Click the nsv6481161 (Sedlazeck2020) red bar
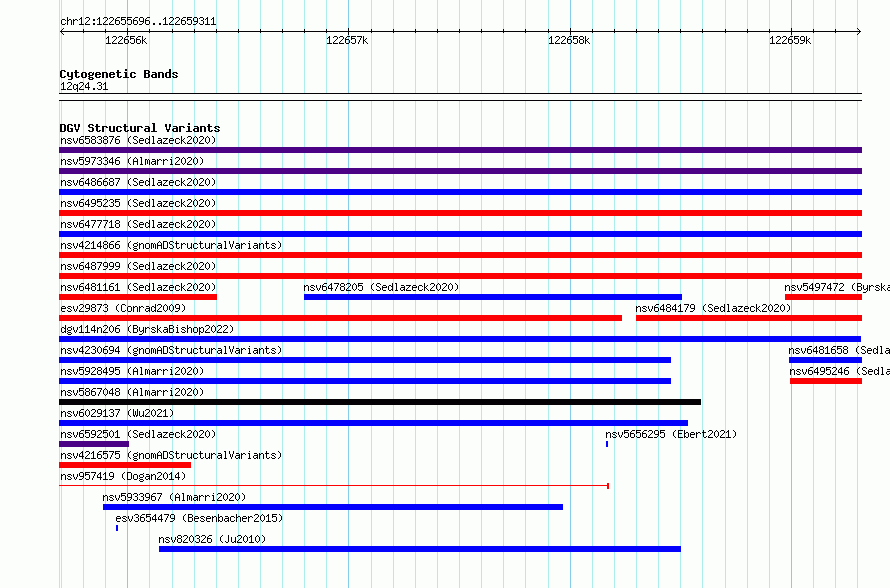 click(x=138, y=297)
